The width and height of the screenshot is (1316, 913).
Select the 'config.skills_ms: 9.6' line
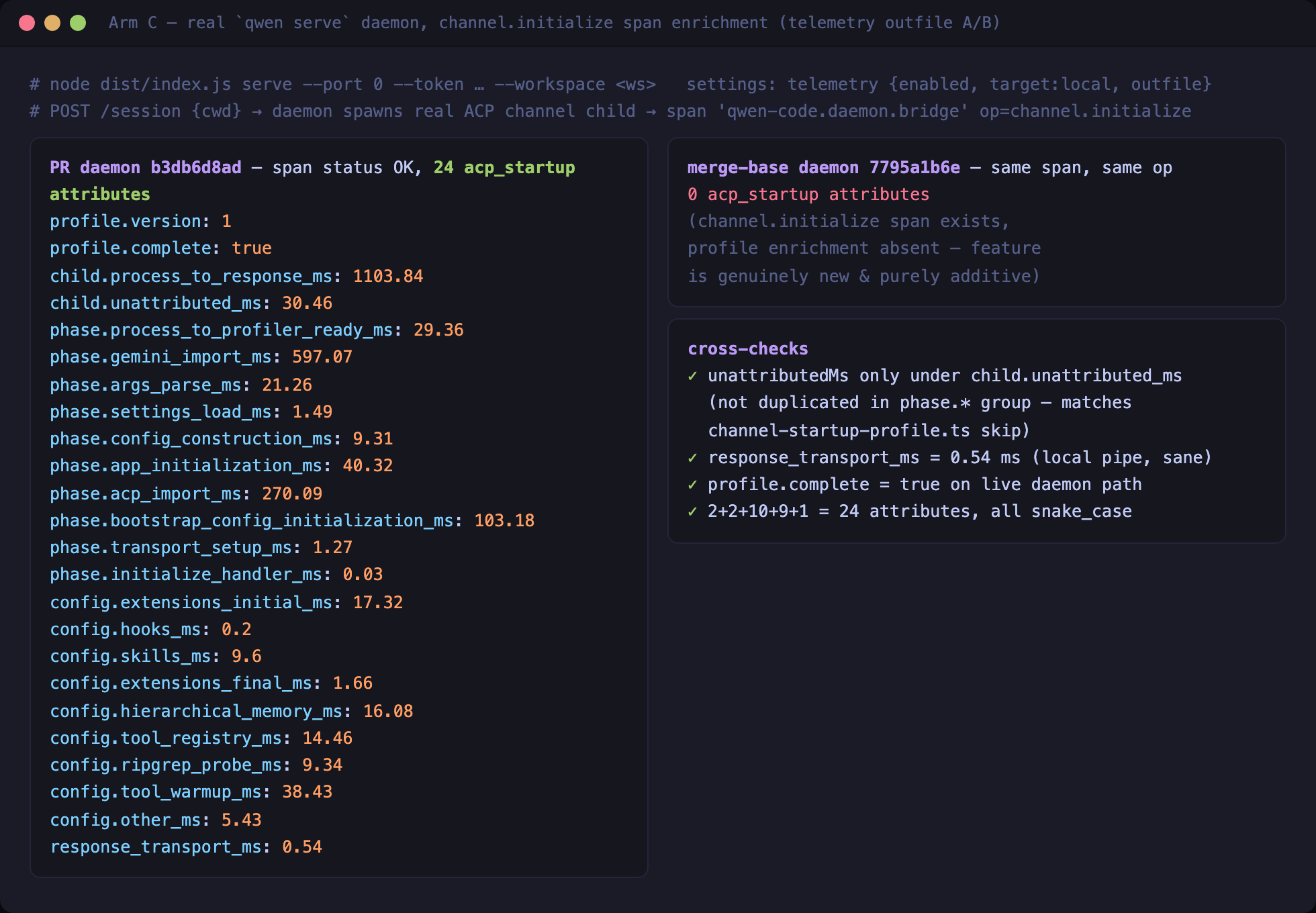[156, 656]
